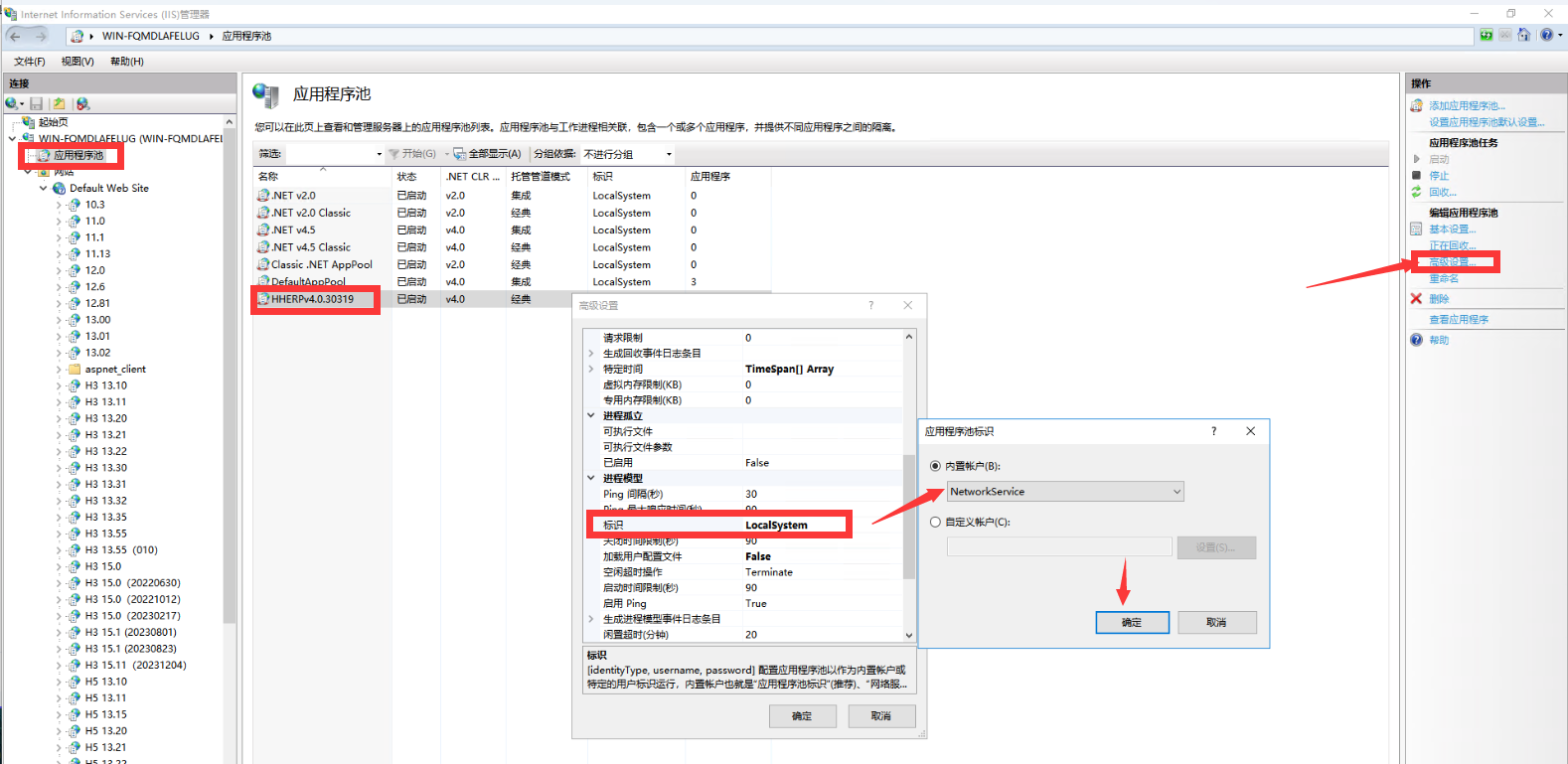Click the black square 停止 icon
The width and height of the screenshot is (1568, 764).
point(1416,176)
